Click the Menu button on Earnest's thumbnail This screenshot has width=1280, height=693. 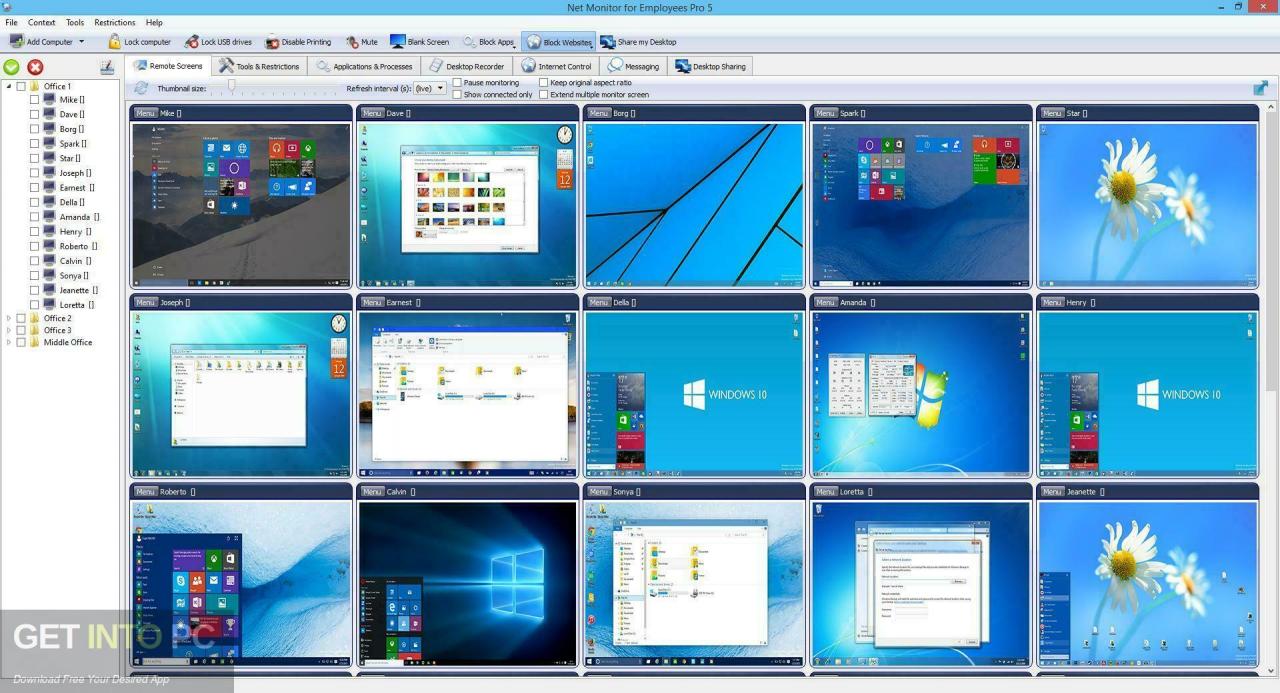point(372,302)
